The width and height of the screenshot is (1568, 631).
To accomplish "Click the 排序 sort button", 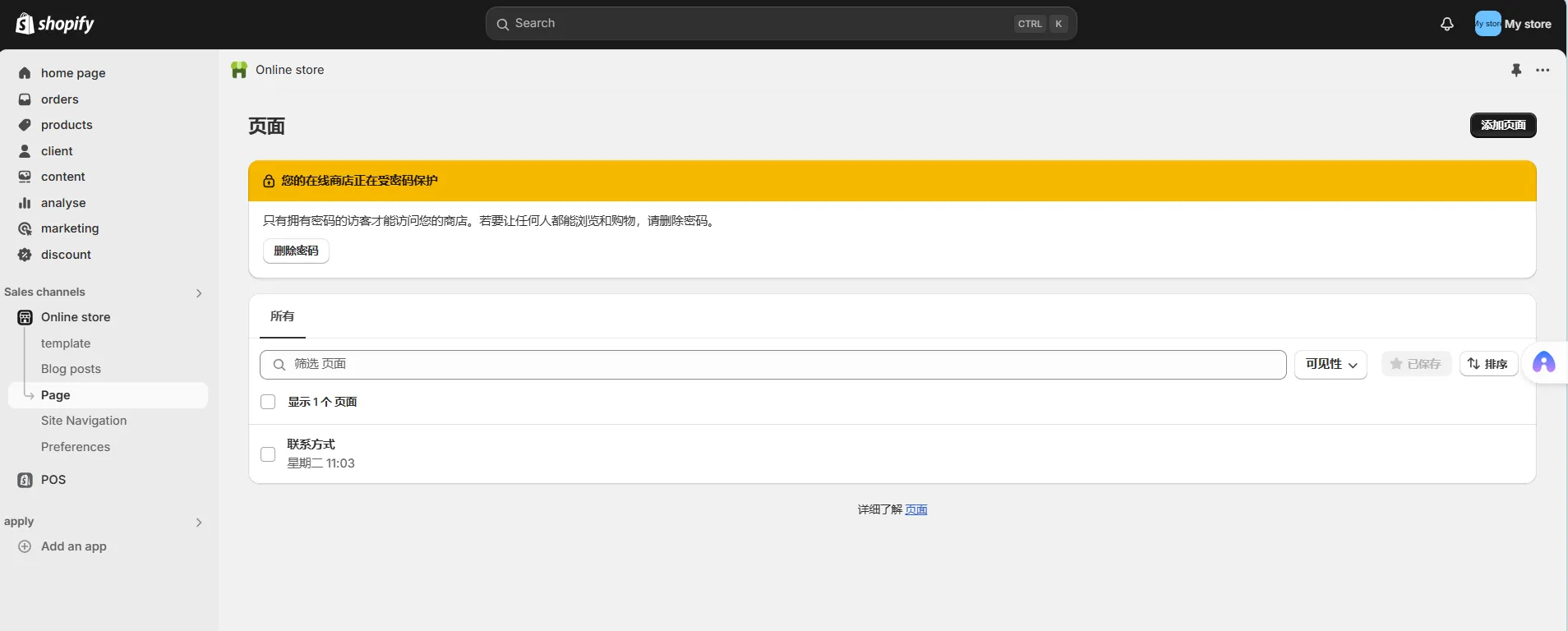I will point(1487,364).
